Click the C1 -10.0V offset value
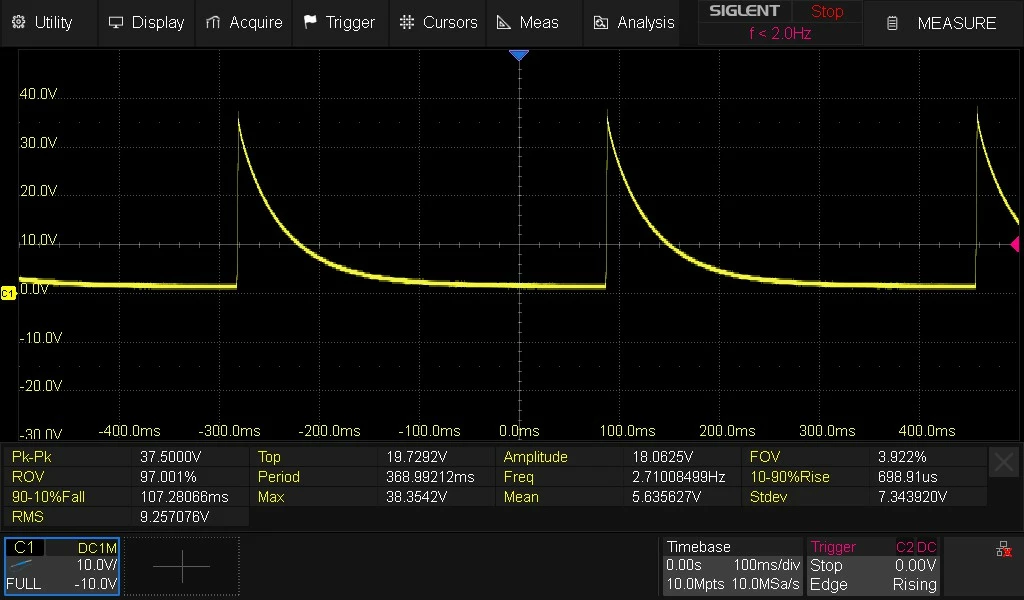This screenshot has height=600, width=1024. pos(95,584)
